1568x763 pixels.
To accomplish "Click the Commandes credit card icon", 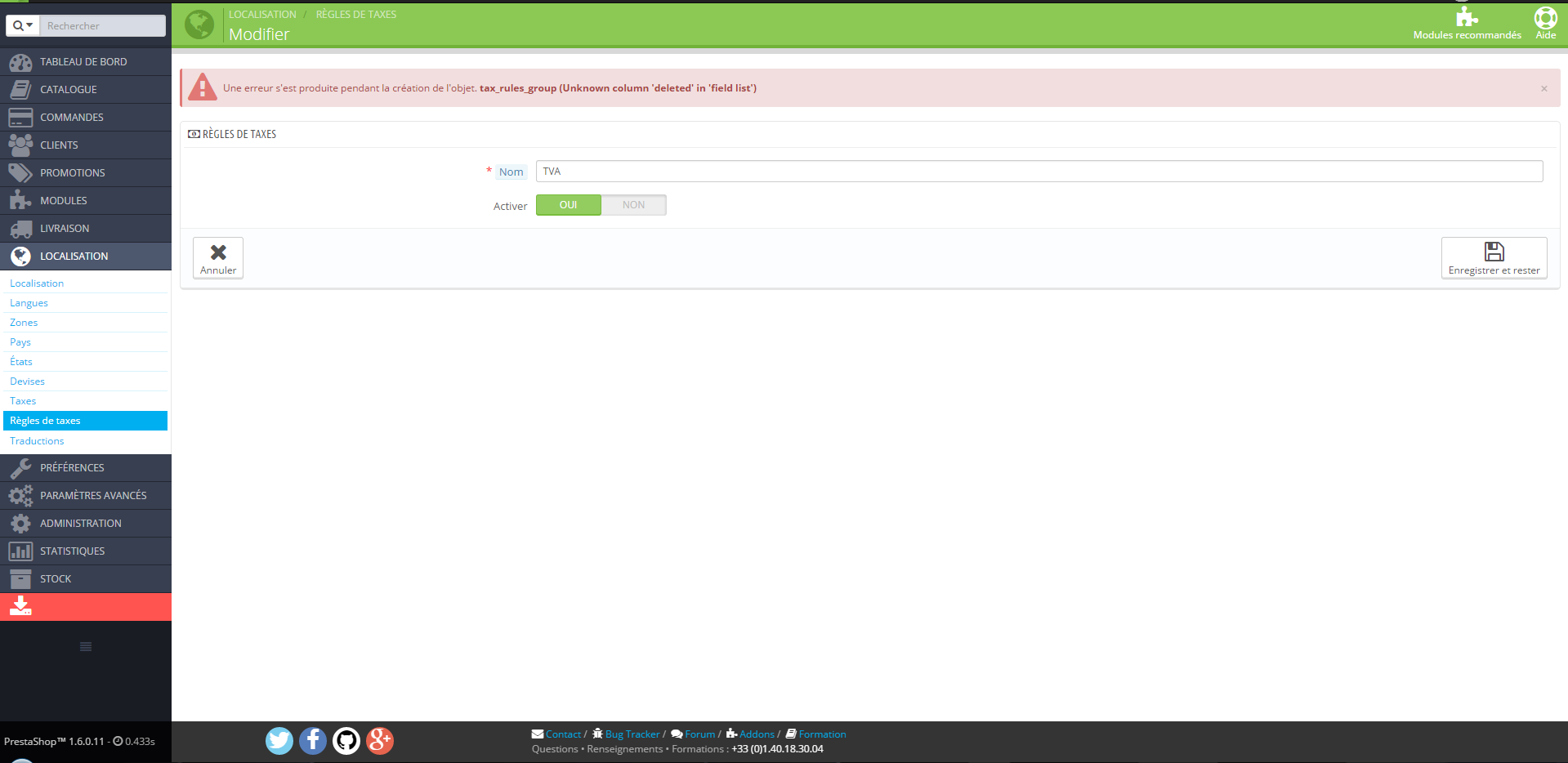I will pyautogui.click(x=20, y=118).
